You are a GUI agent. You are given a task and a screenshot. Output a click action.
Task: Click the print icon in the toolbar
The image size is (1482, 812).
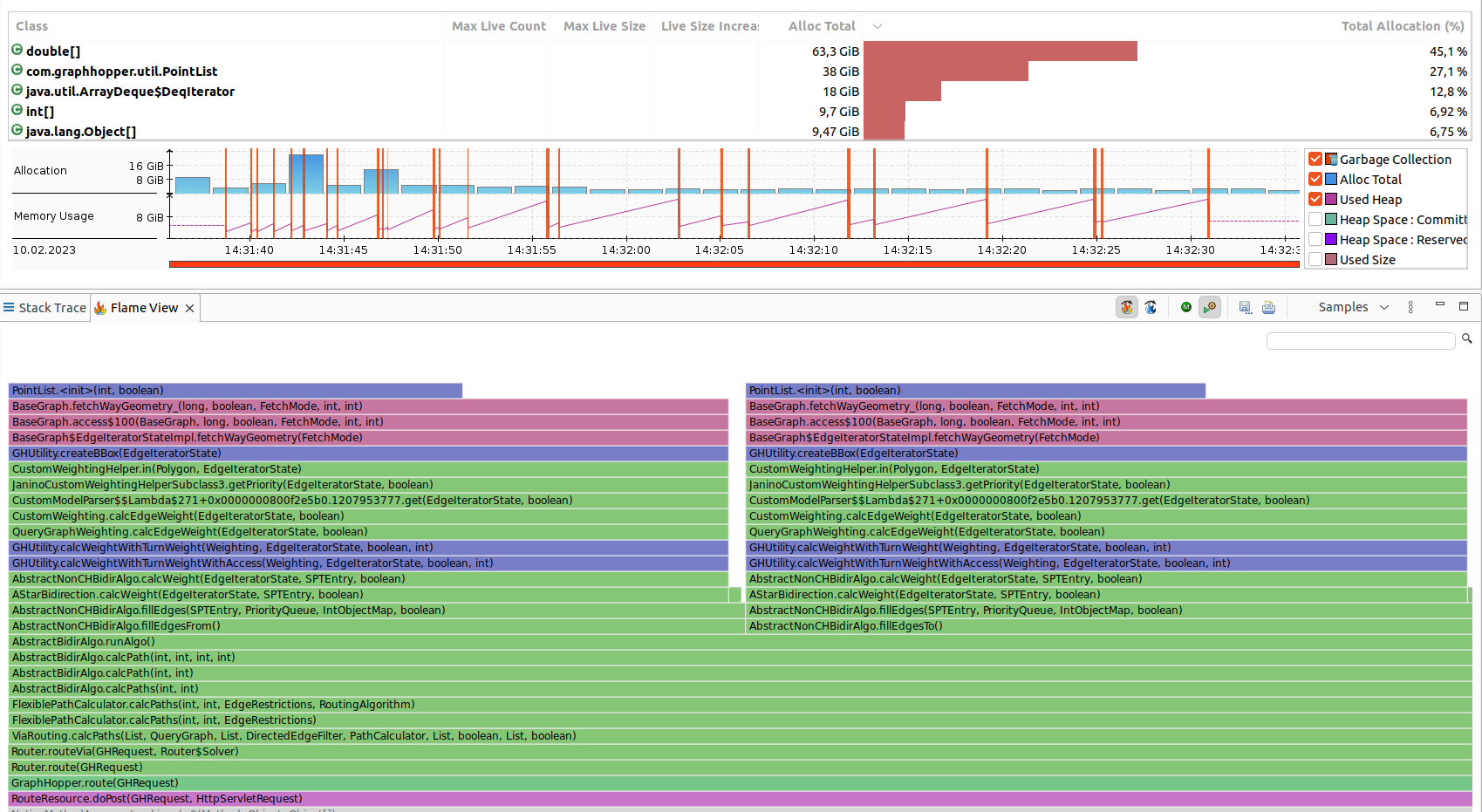coord(1269,307)
